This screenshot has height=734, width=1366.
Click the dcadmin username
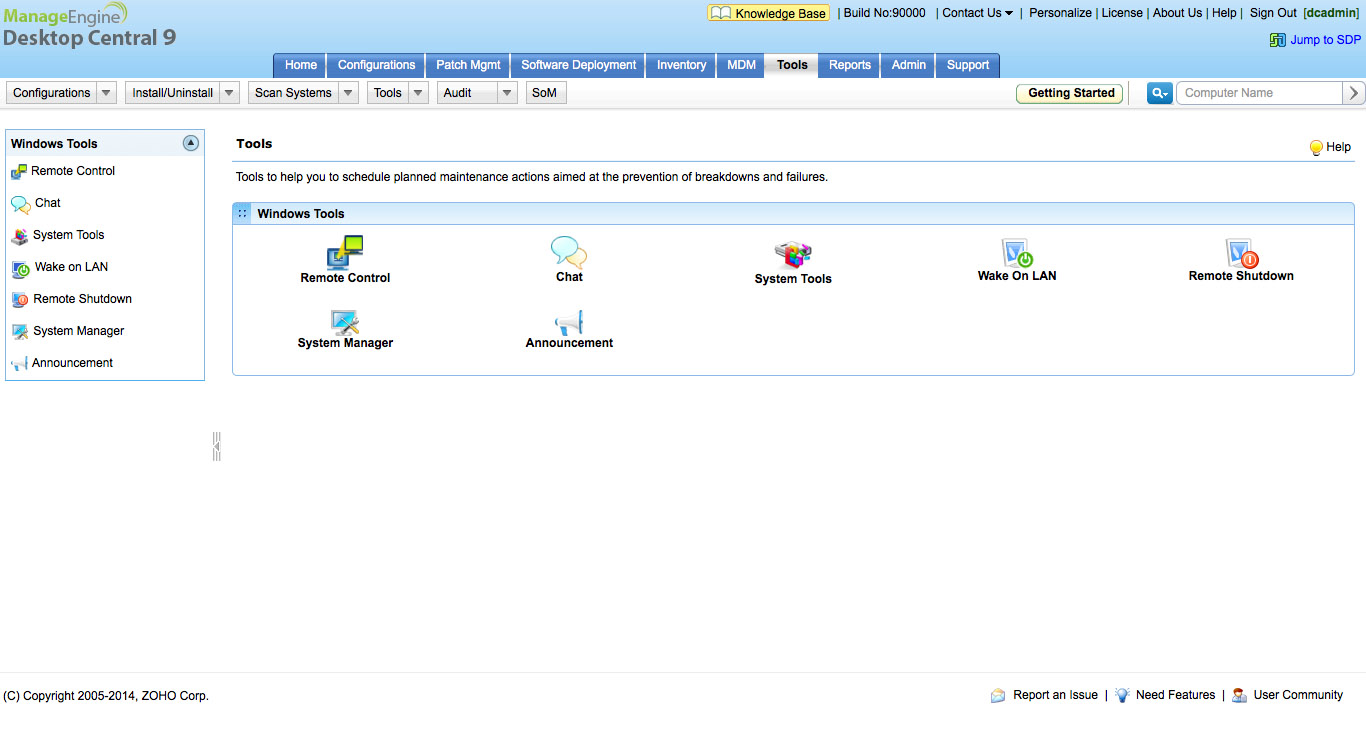point(1331,13)
